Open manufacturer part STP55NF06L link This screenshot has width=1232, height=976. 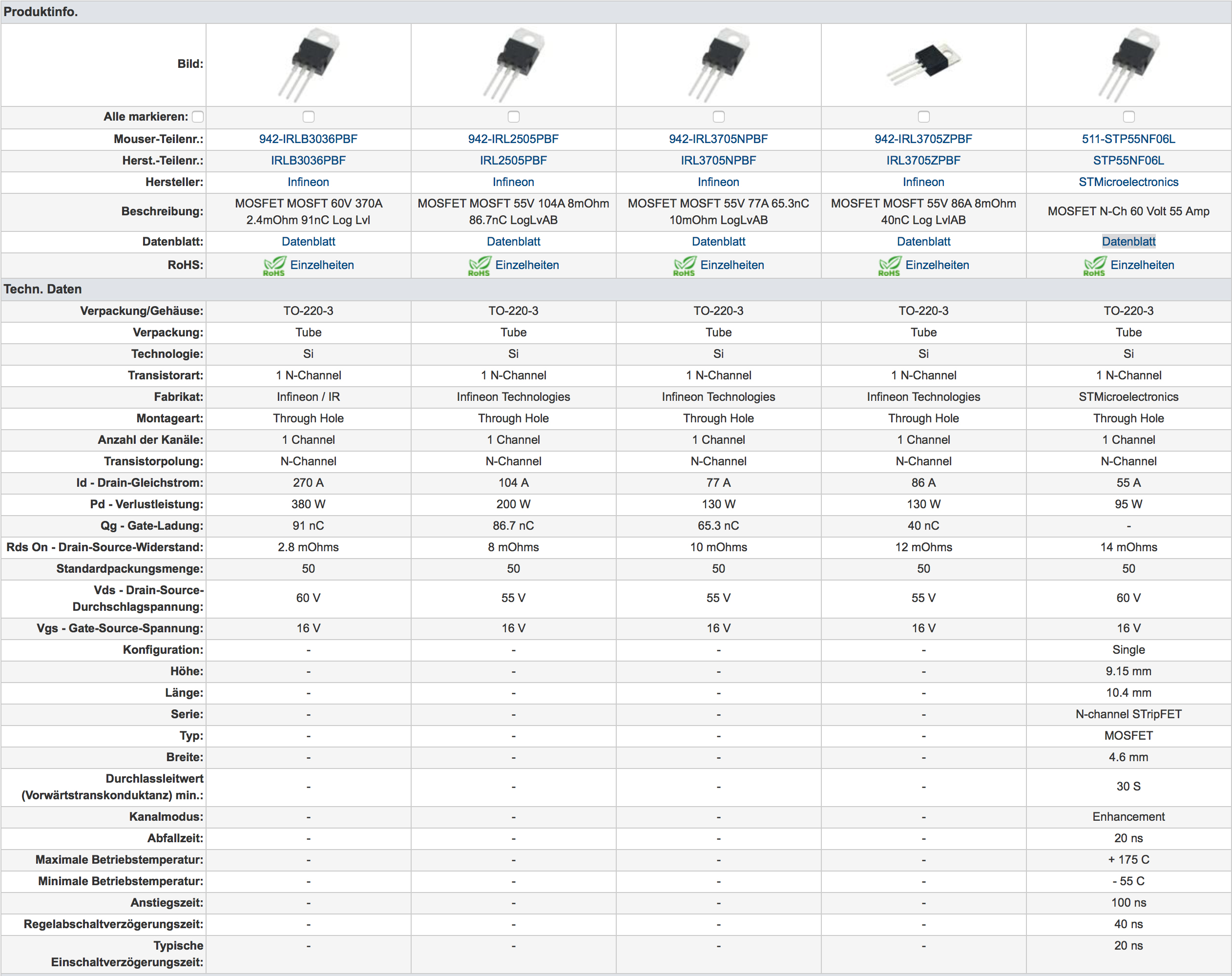pos(1129,161)
